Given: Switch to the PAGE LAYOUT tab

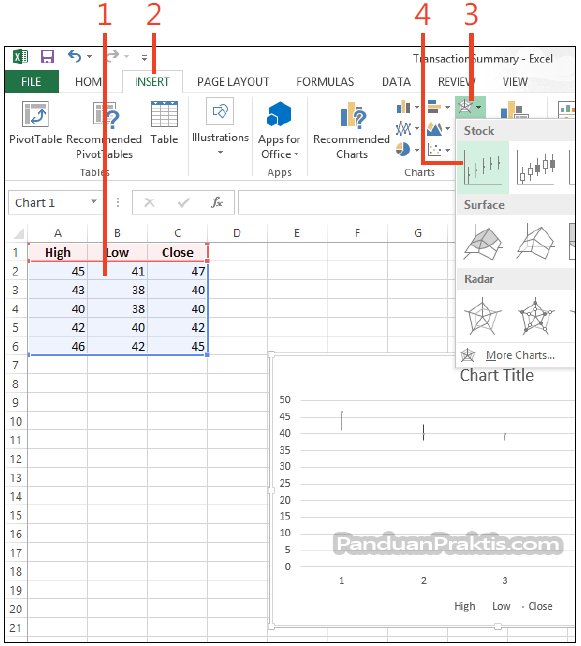Looking at the screenshot, I should pyautogui.click(x=233, y=82).
